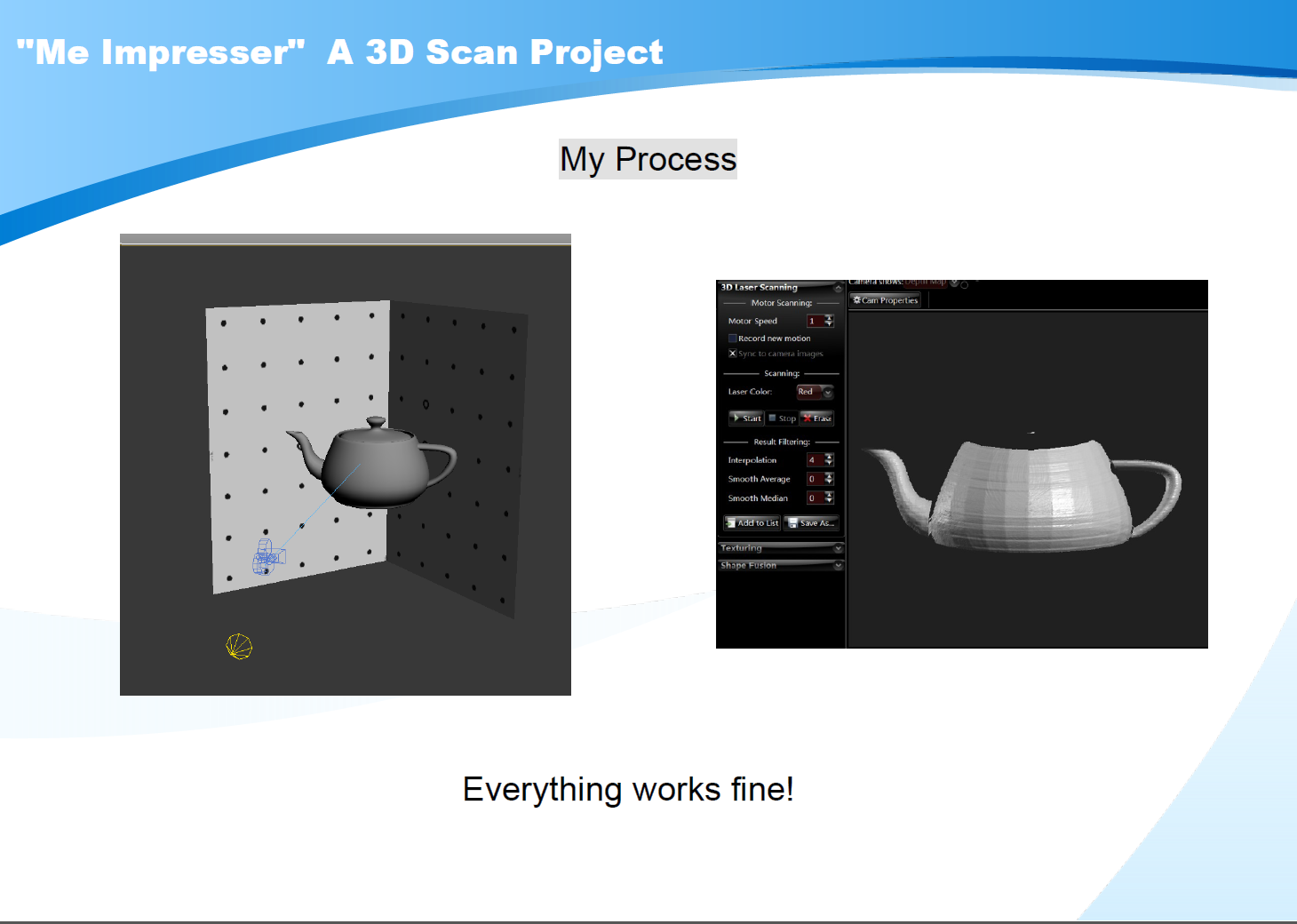Toggle the Sync to camera images checkbox
This screenshot has height=924, width=1297.
click(x=733, y=354)
